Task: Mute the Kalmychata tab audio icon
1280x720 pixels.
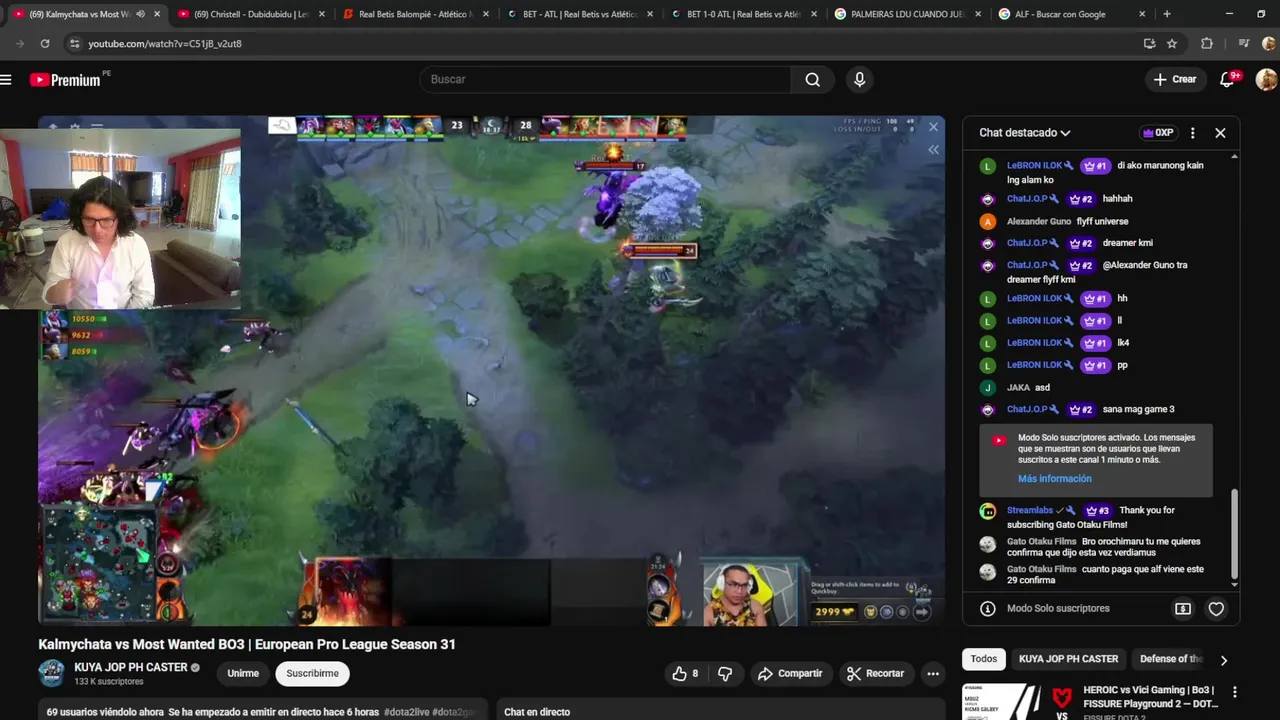Action: click(x=140, y=14)
